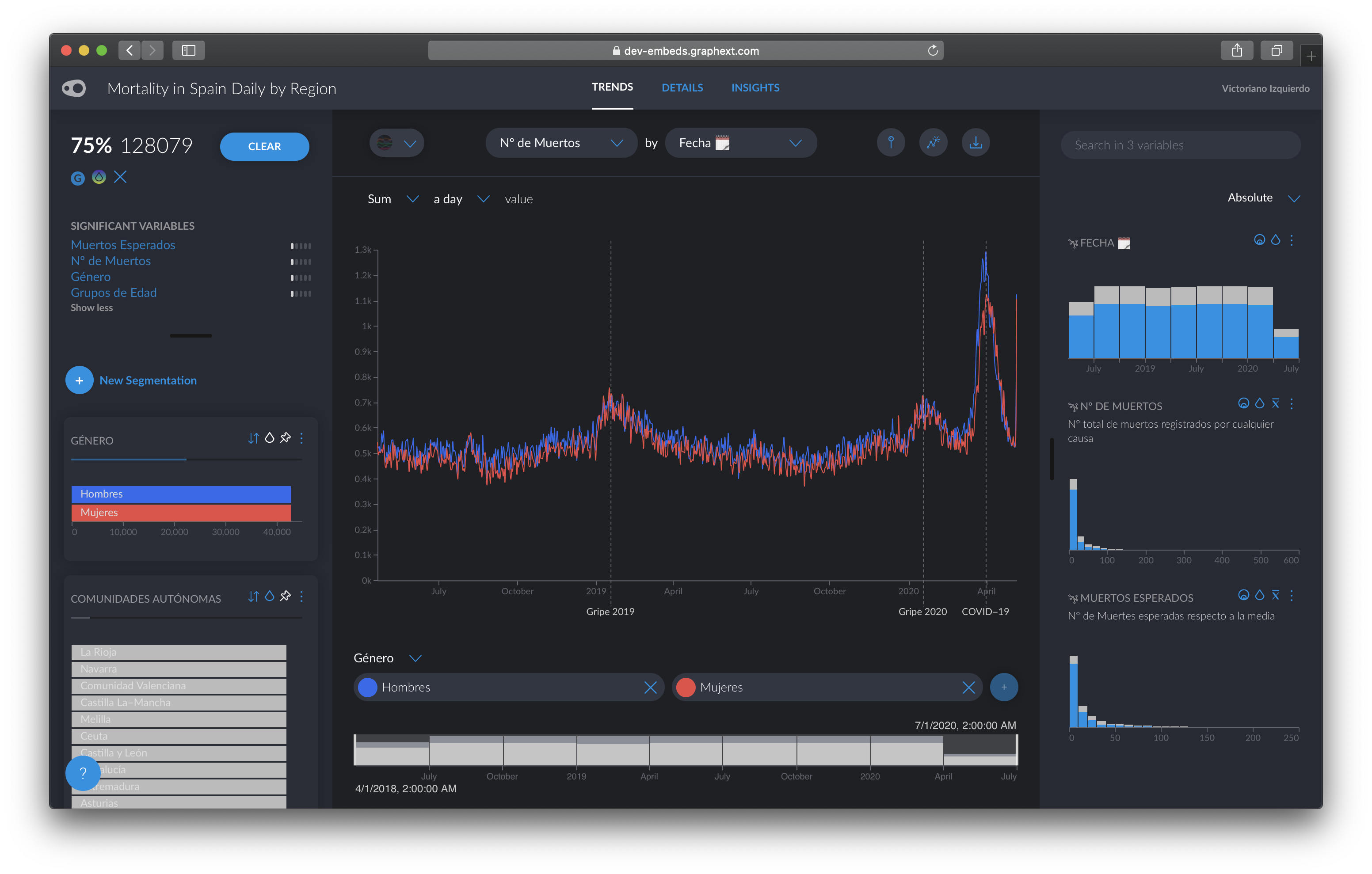The height and width of the screenshot is (874, 1372).
Task: Open Grupos de Edad significant variable link
Action: click(114, 293)
